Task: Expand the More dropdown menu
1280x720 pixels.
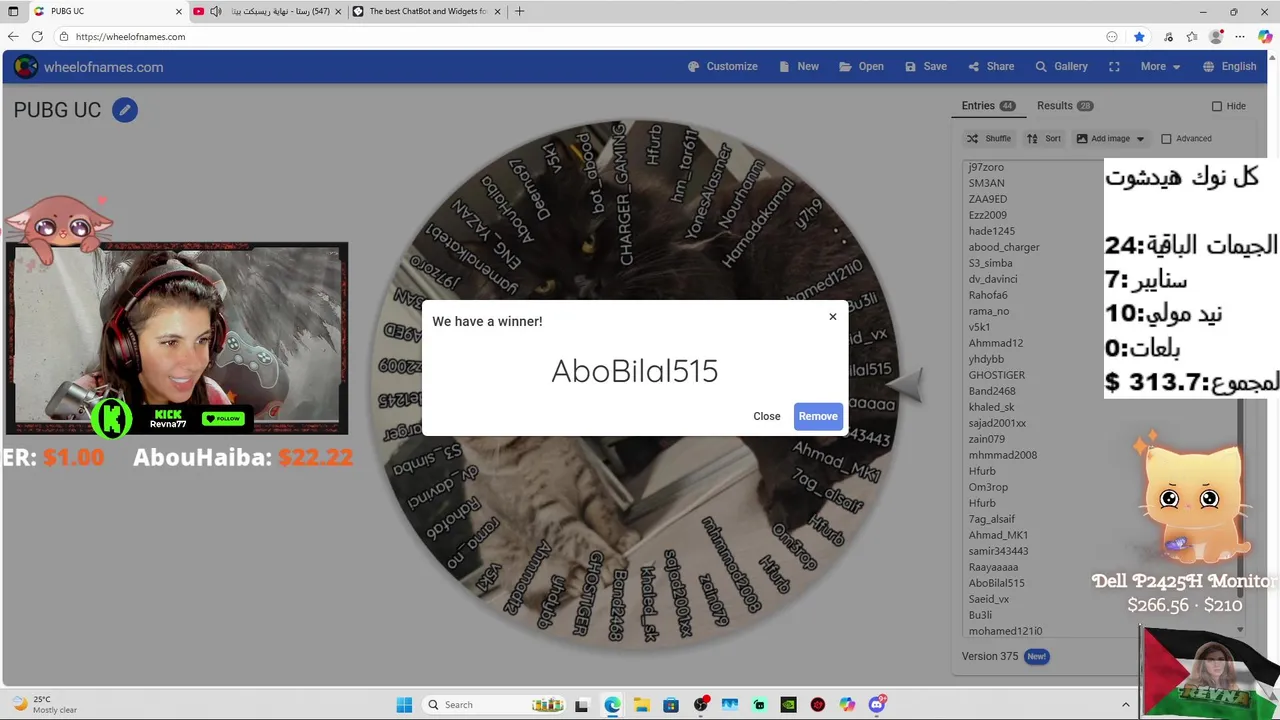Action: [x=1160, y=67]
